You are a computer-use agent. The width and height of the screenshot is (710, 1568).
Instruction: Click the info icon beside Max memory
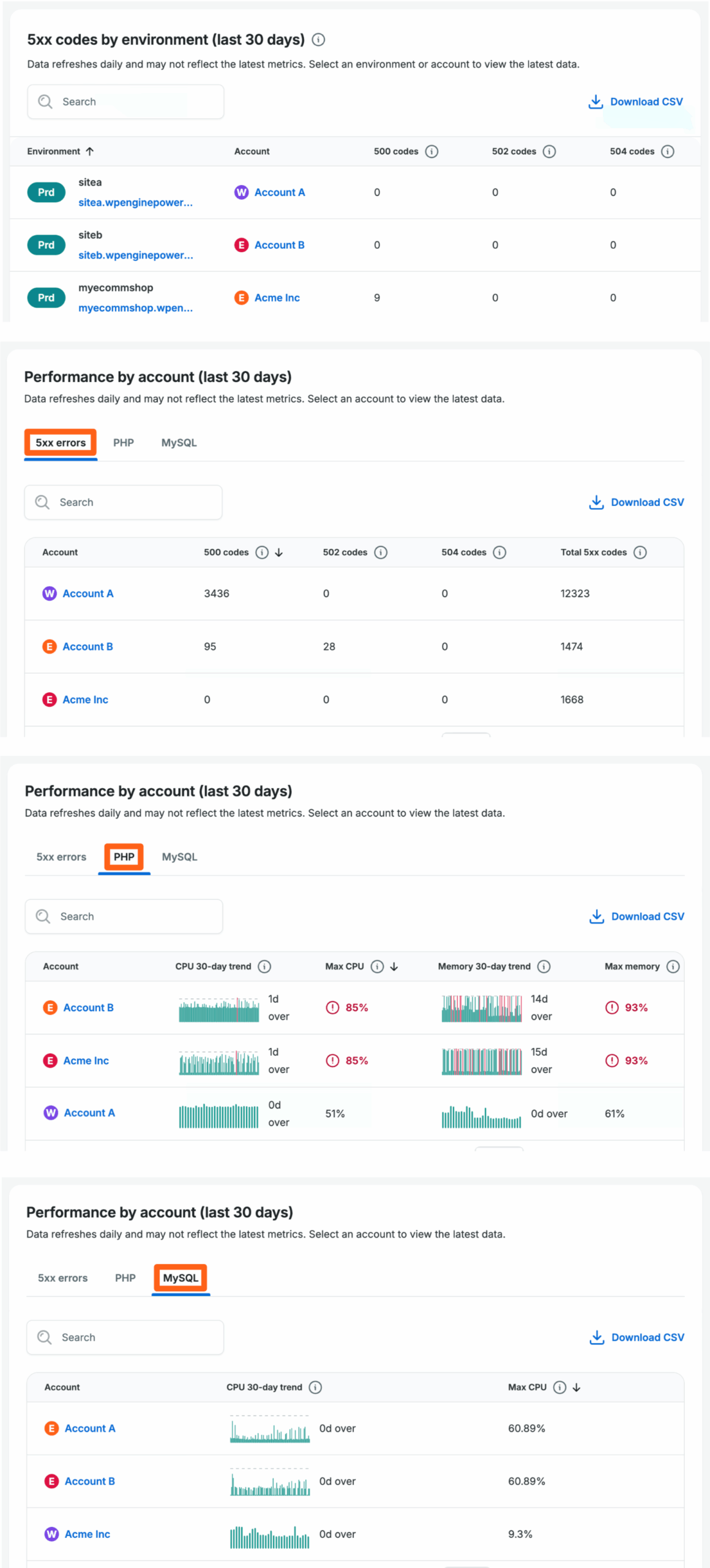pyautogui.click(x=673, y=967)
